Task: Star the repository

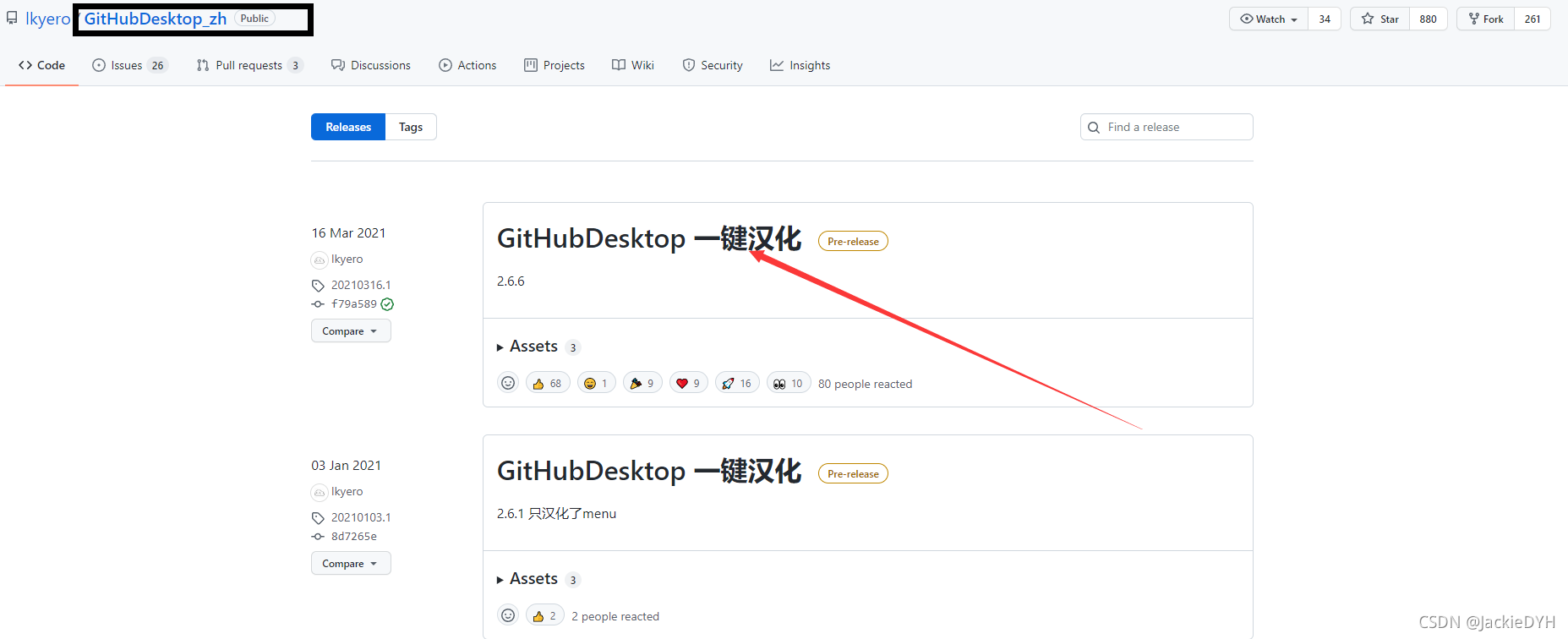Action: click(1380, 19)
